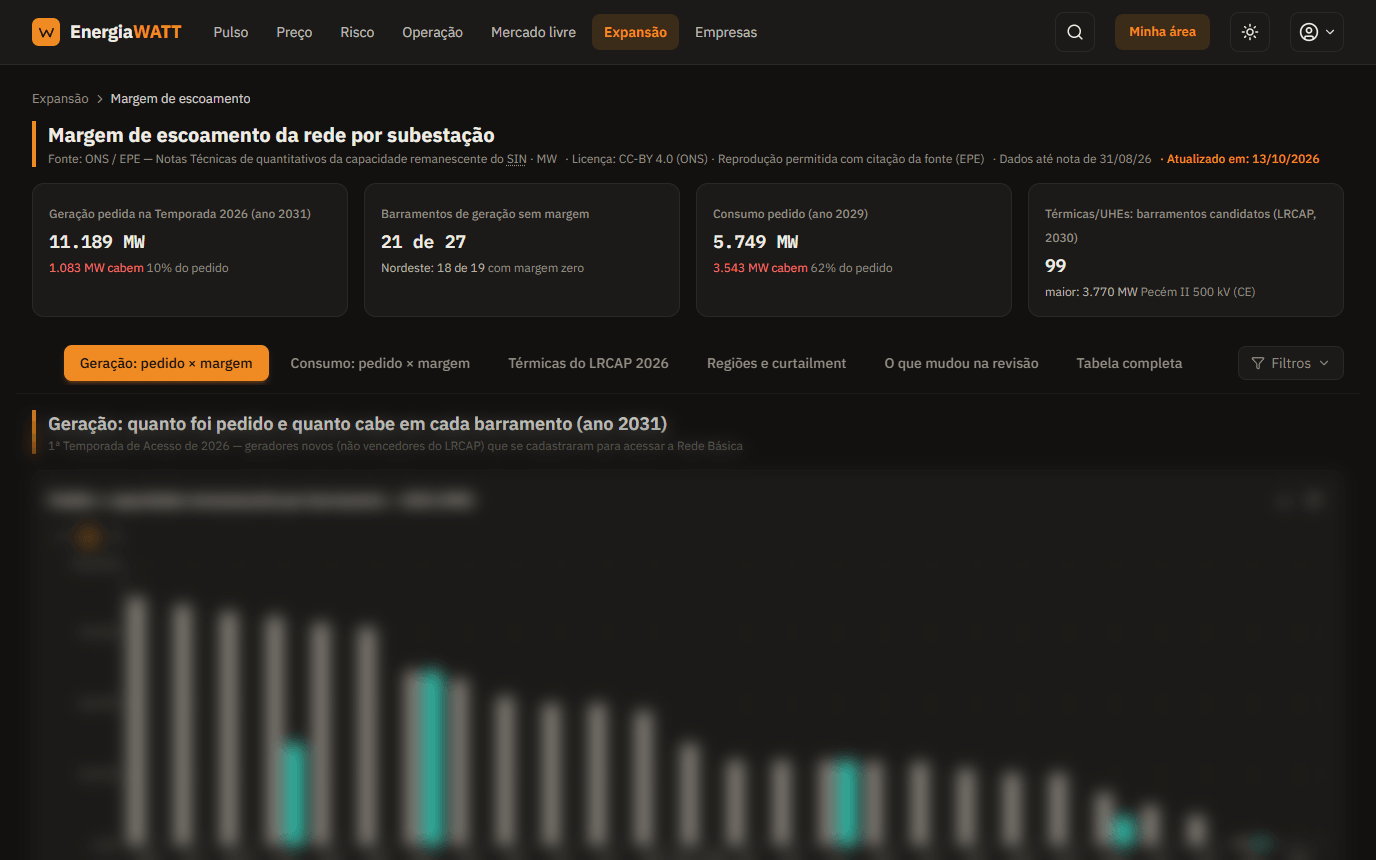The image size is (1376, 860).
Task: Navigate to Operação
Action: click(x=432, y=32)
